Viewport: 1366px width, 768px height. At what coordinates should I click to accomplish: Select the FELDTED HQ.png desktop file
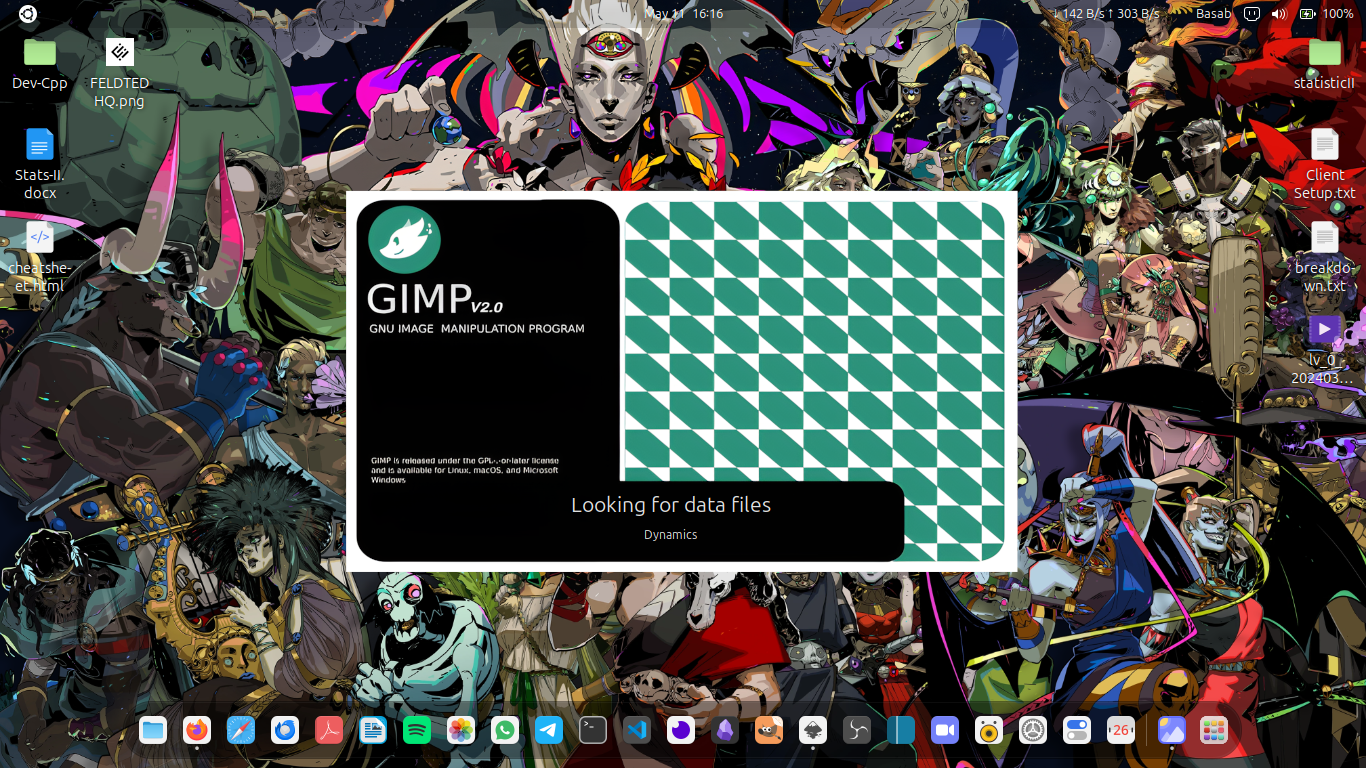120,72
